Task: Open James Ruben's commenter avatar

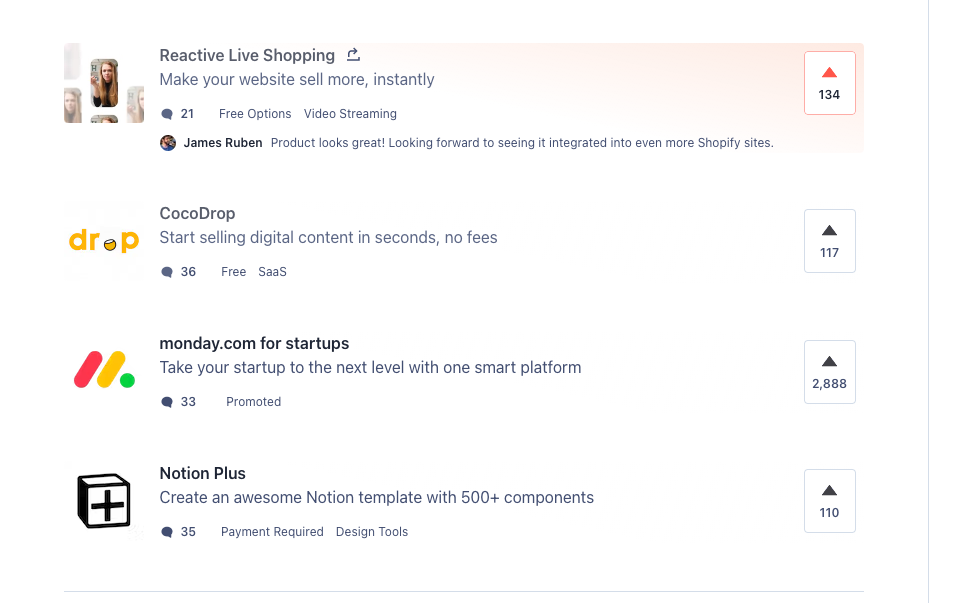Action: [168, 143]
